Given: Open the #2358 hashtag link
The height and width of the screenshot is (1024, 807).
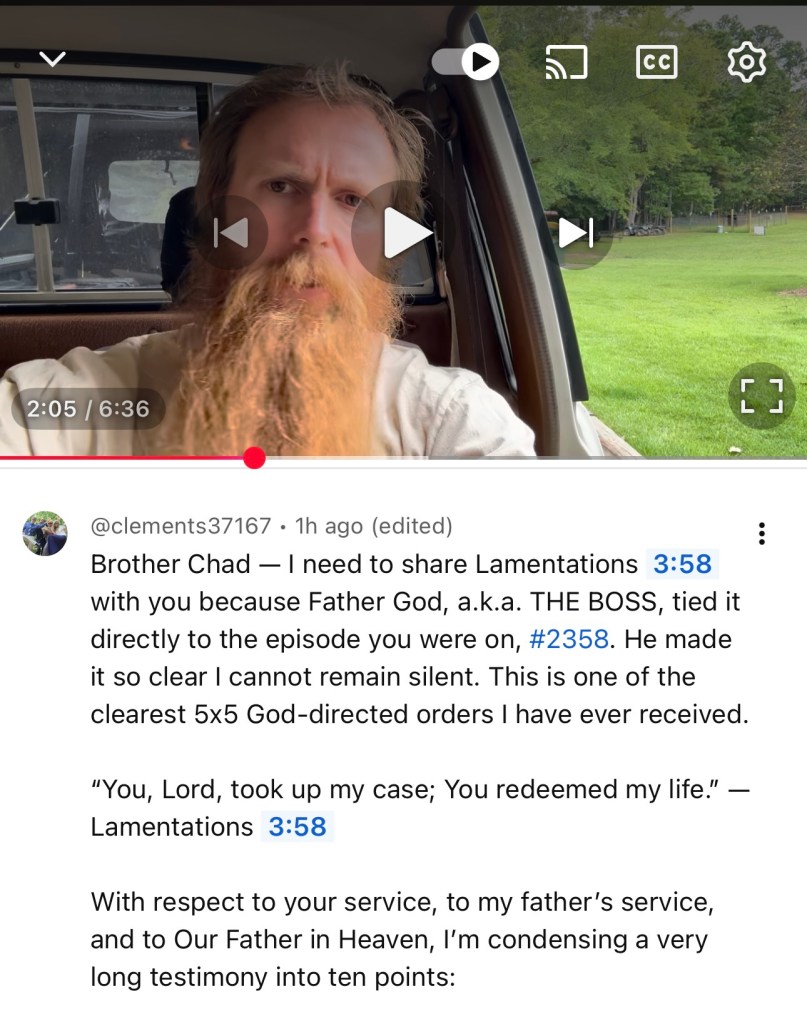Looking at the screenshot, I should [569, 639].
